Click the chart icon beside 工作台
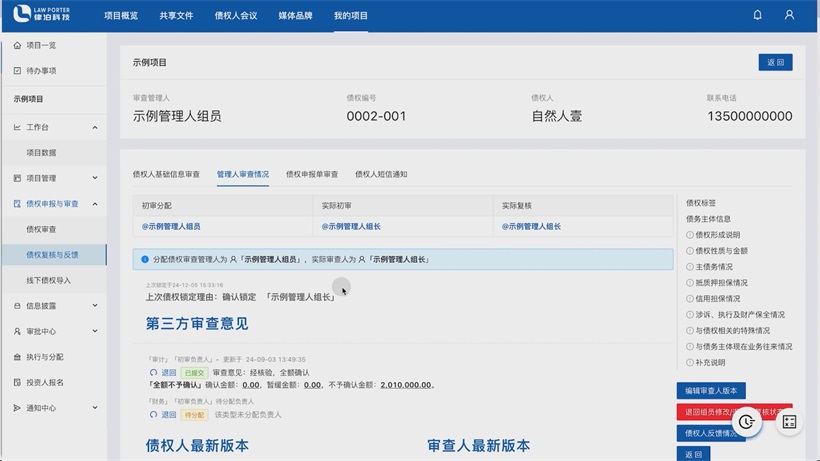The image size is (820, 461). coord(17,127)
